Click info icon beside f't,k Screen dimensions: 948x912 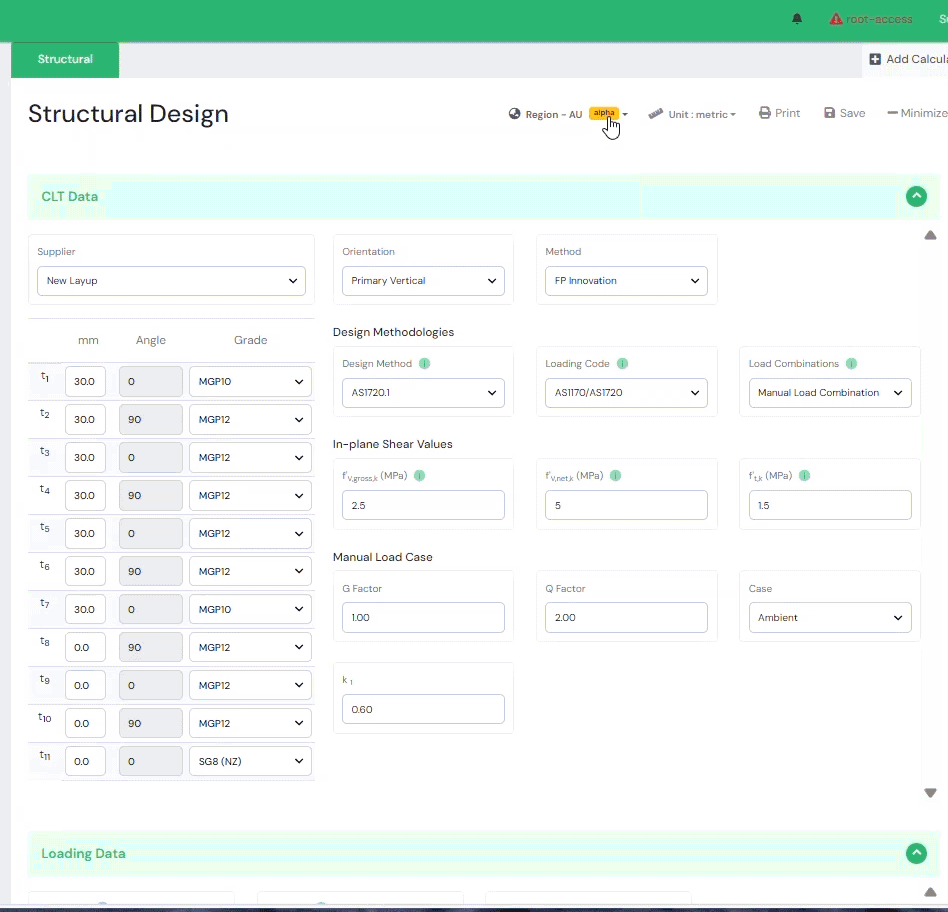pos(804,476)
